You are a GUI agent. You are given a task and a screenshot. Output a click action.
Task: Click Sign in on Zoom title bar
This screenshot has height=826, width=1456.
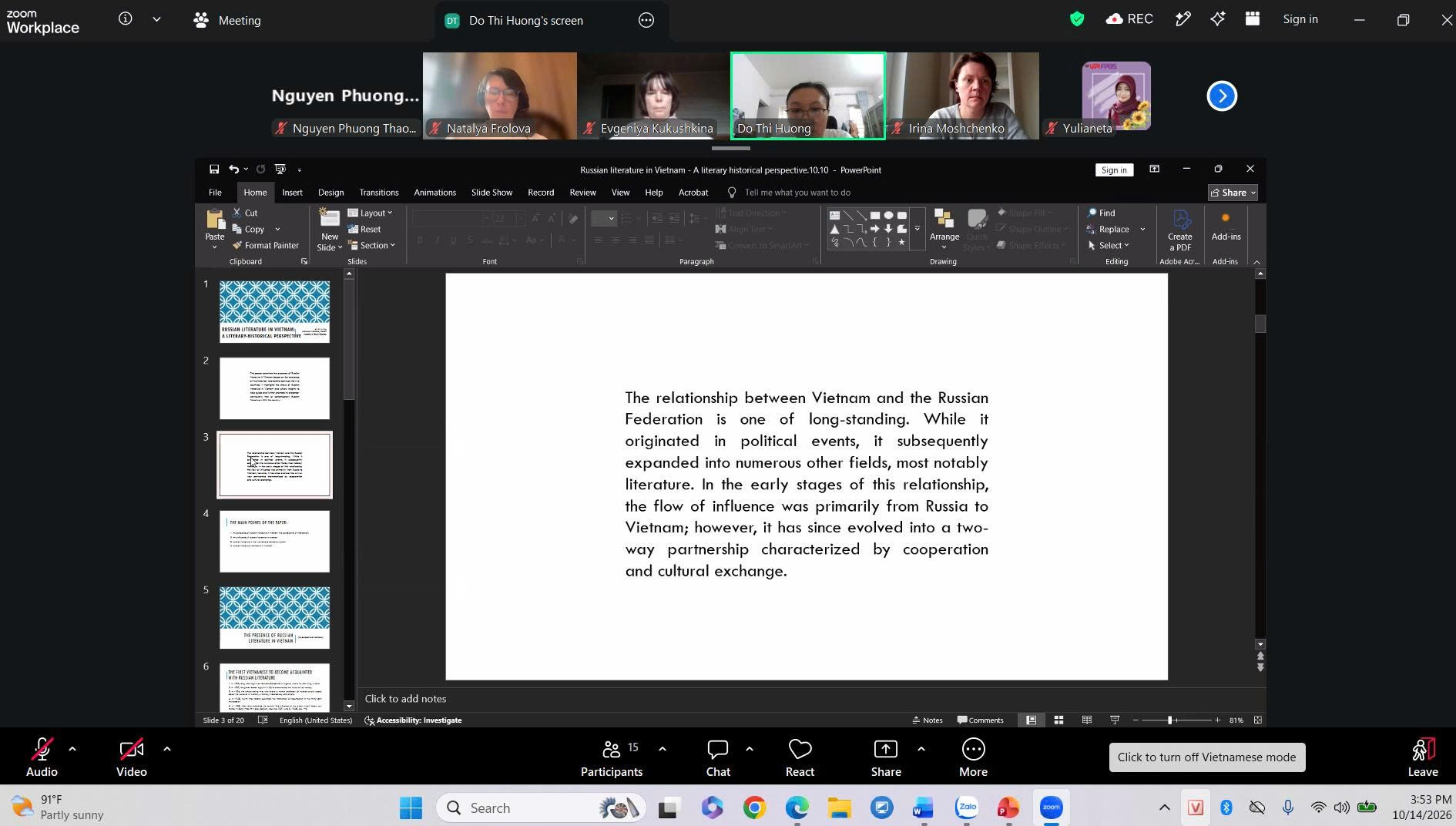click(1300, 19)
